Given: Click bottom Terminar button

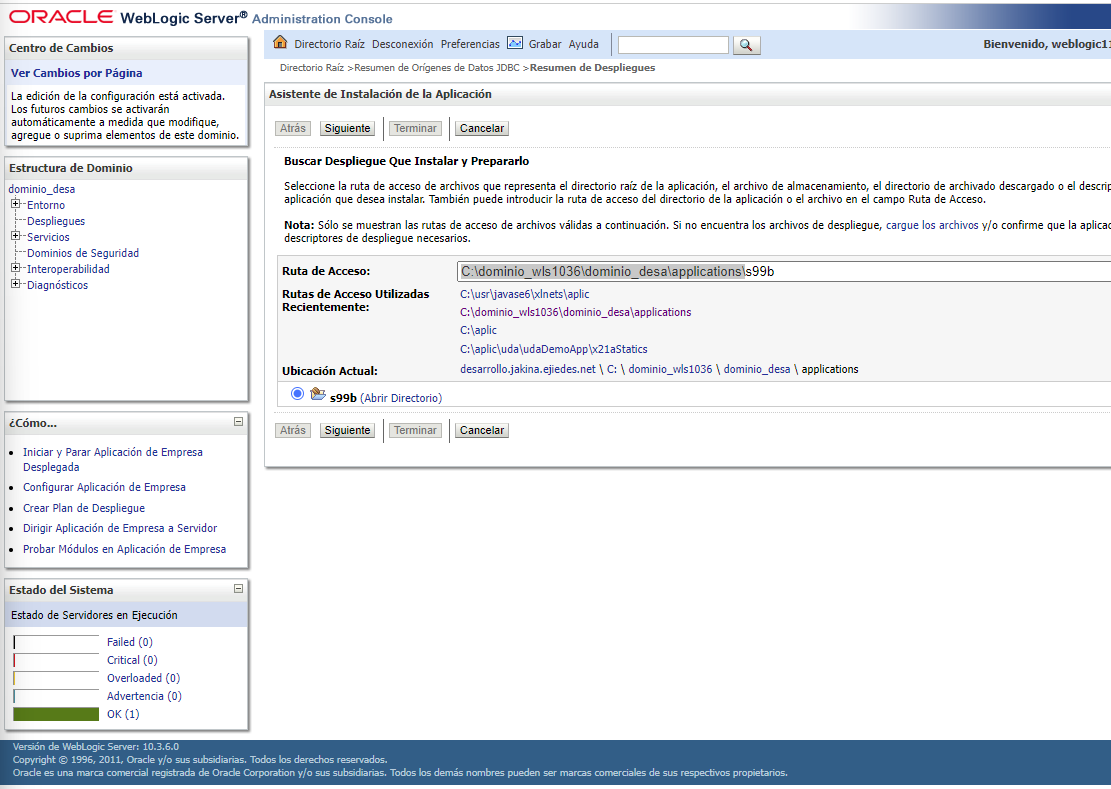Looking at the screenshot, I should [415, 430].
